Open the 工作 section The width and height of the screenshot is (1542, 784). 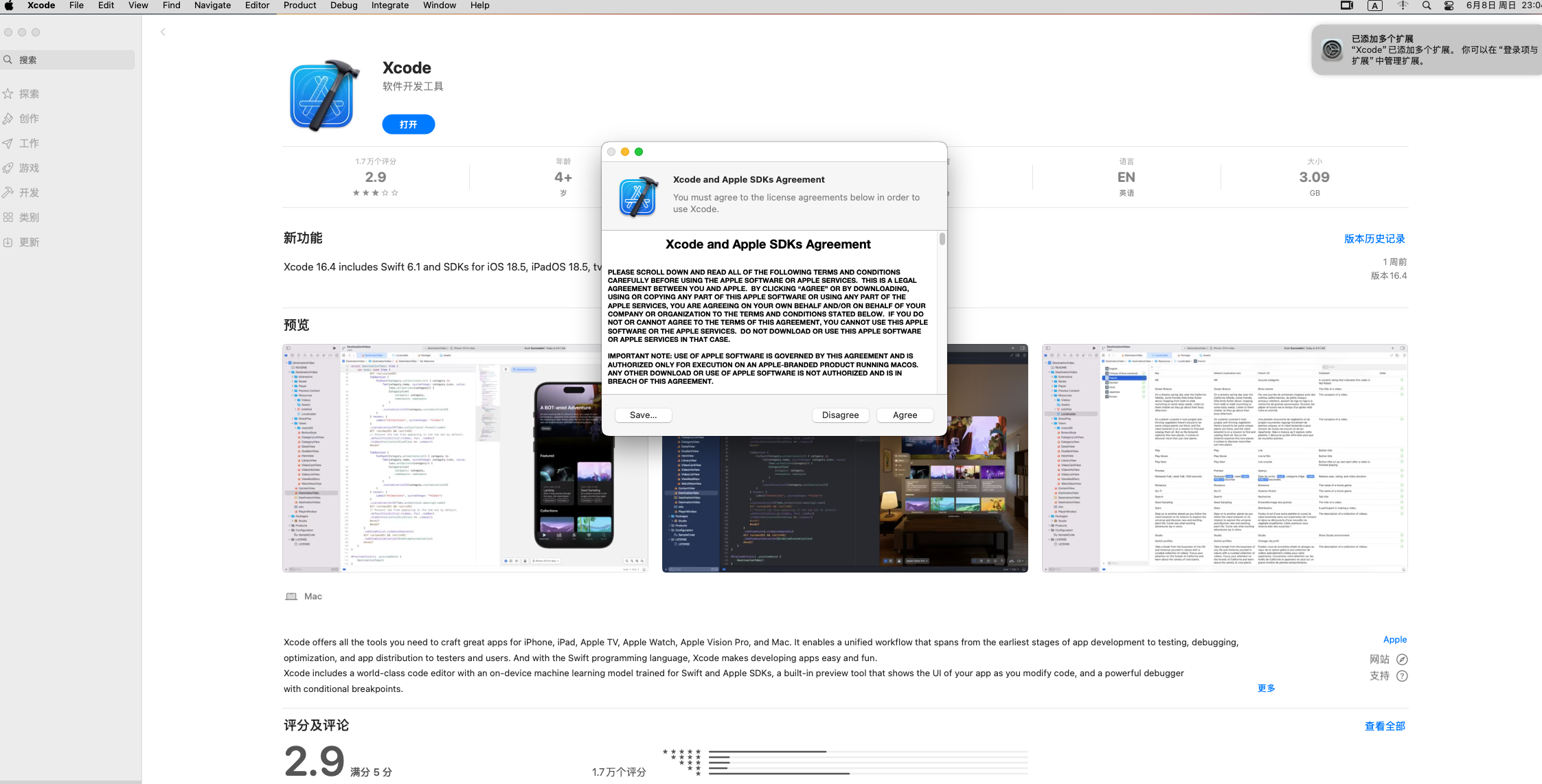29,143
